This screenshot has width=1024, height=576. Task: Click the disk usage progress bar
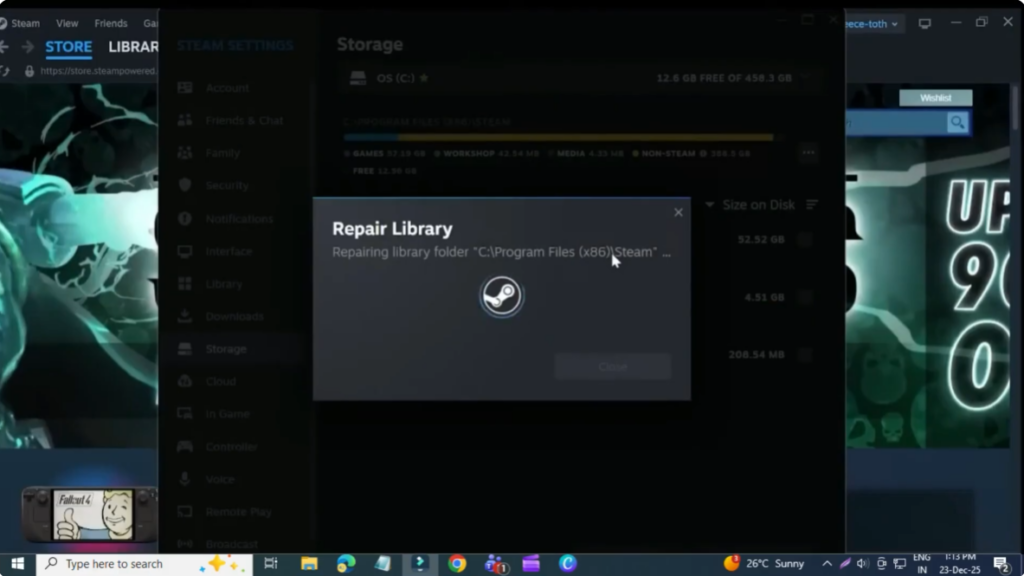click(x=560, y=137)
